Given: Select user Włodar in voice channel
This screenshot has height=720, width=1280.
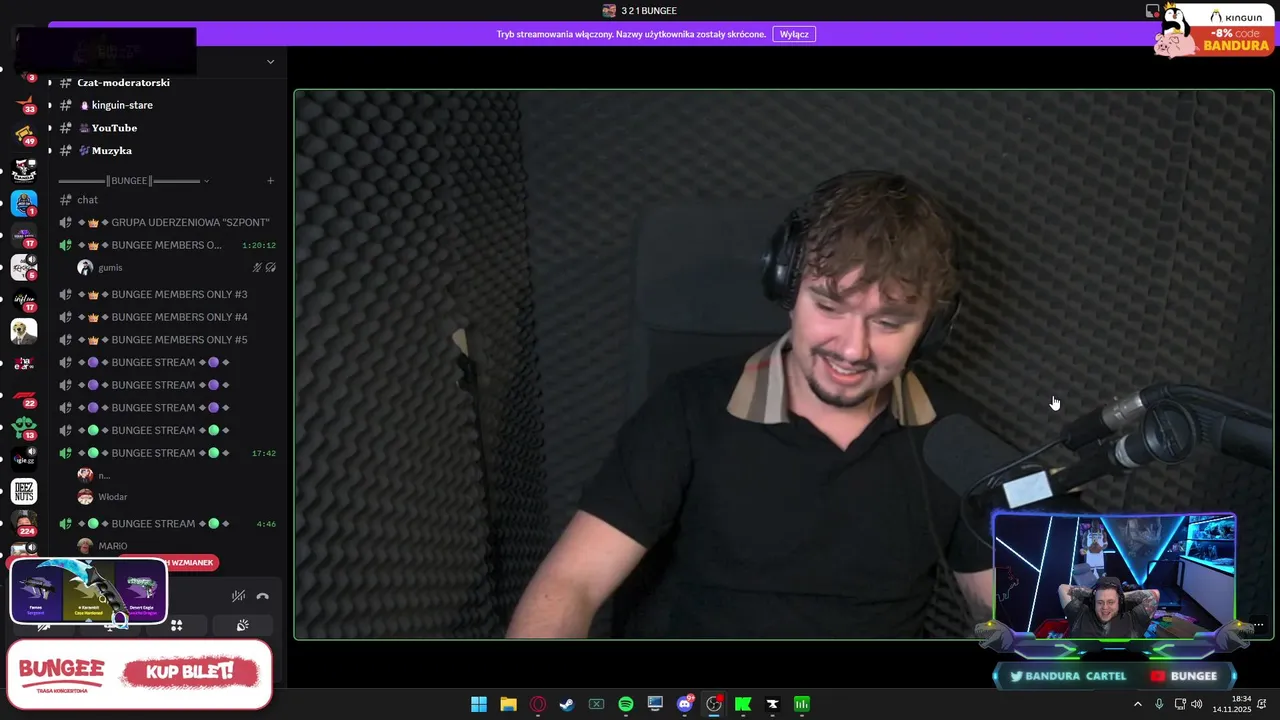Looking at the screenshot, I should [x=112, y=497].
